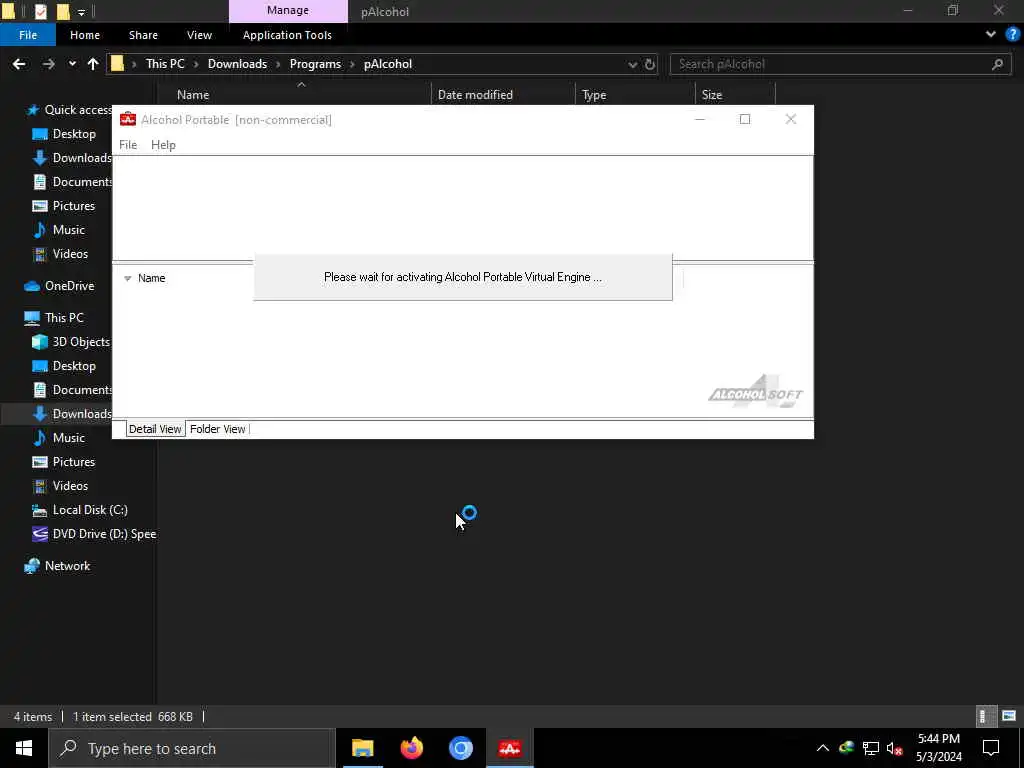Click the taskbar search box

[191, 748]
